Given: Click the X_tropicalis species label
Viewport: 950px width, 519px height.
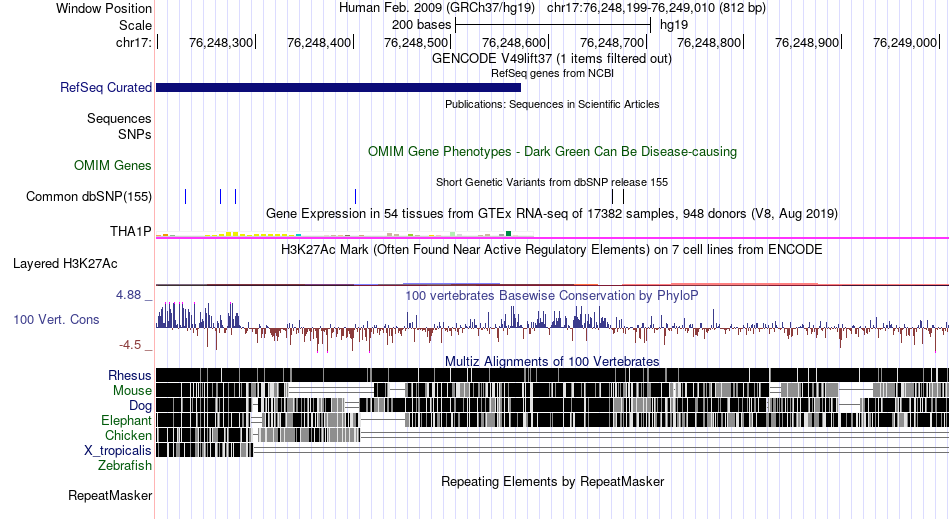Looking at the screenshot, I should tap(118, 451).
